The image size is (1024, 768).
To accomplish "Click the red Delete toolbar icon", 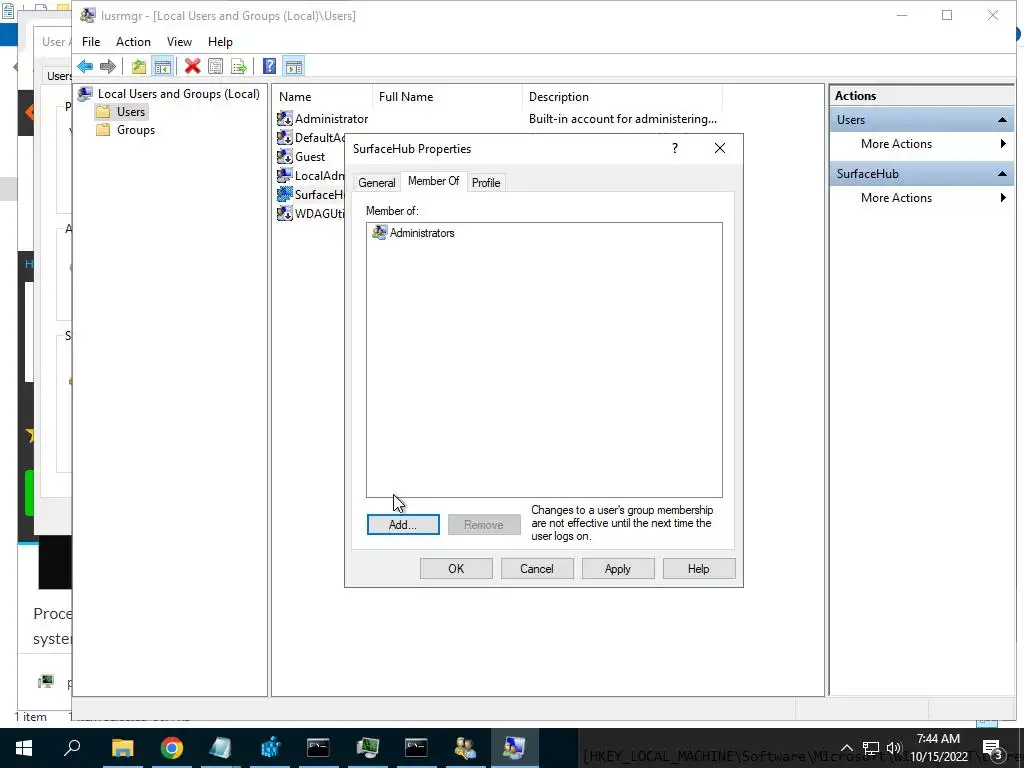I will coord(192,66).
